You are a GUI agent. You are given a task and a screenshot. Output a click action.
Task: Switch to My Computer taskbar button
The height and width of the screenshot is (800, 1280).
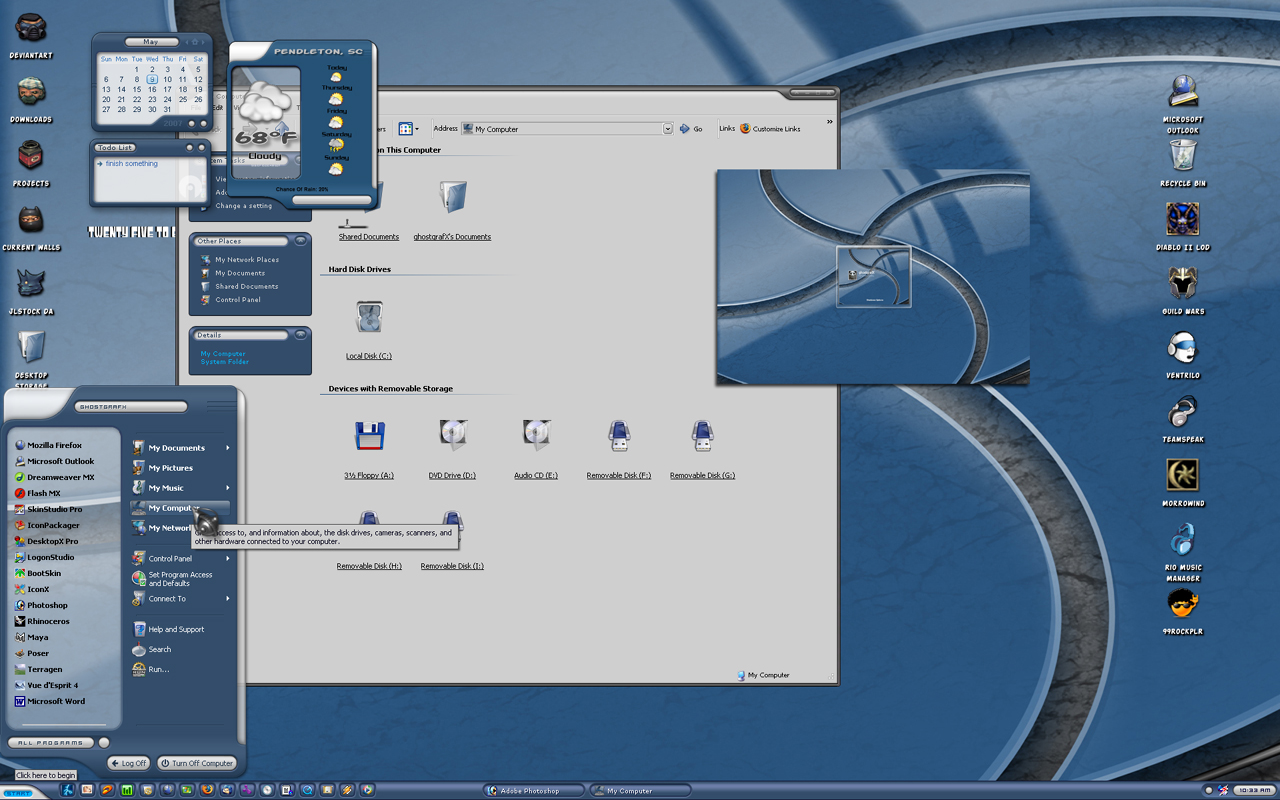coord(640,791)
